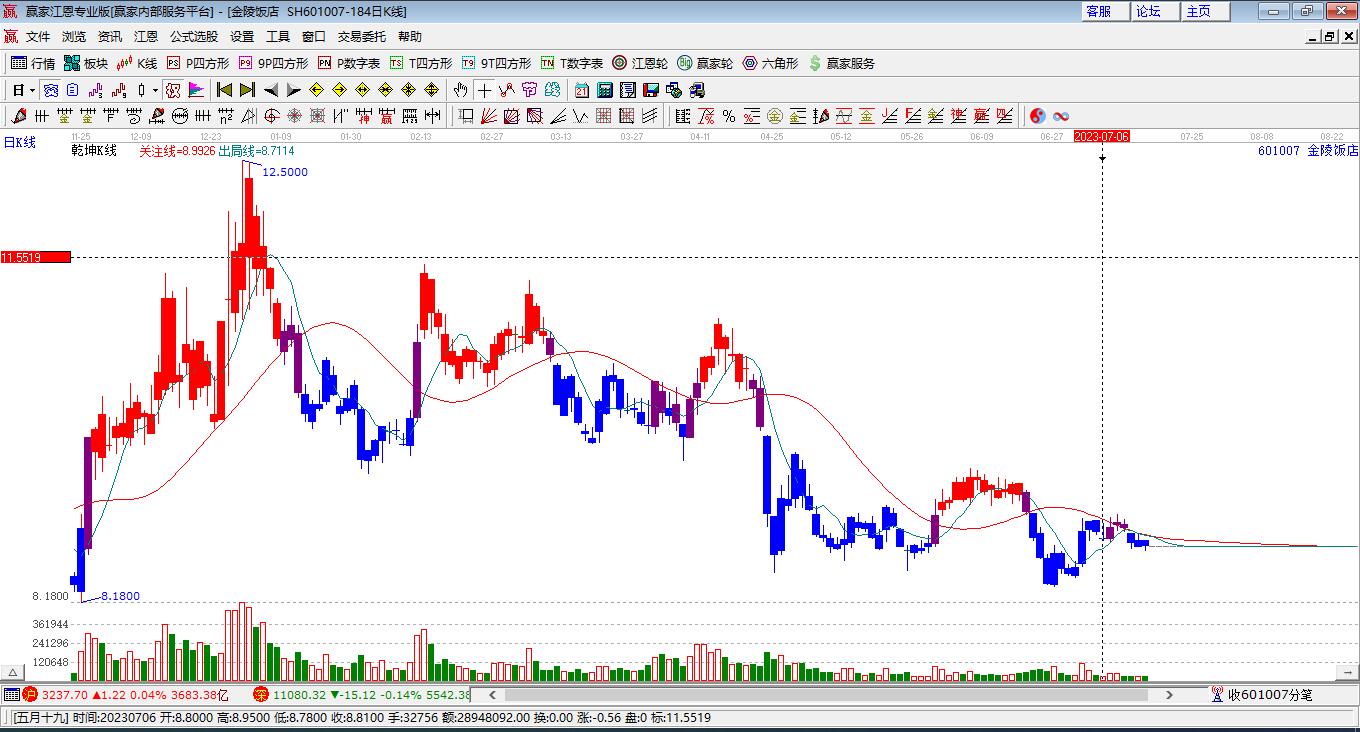Open the 工具 menu
The width and height of the screenshot is (1360, 732).
point(278,37)
